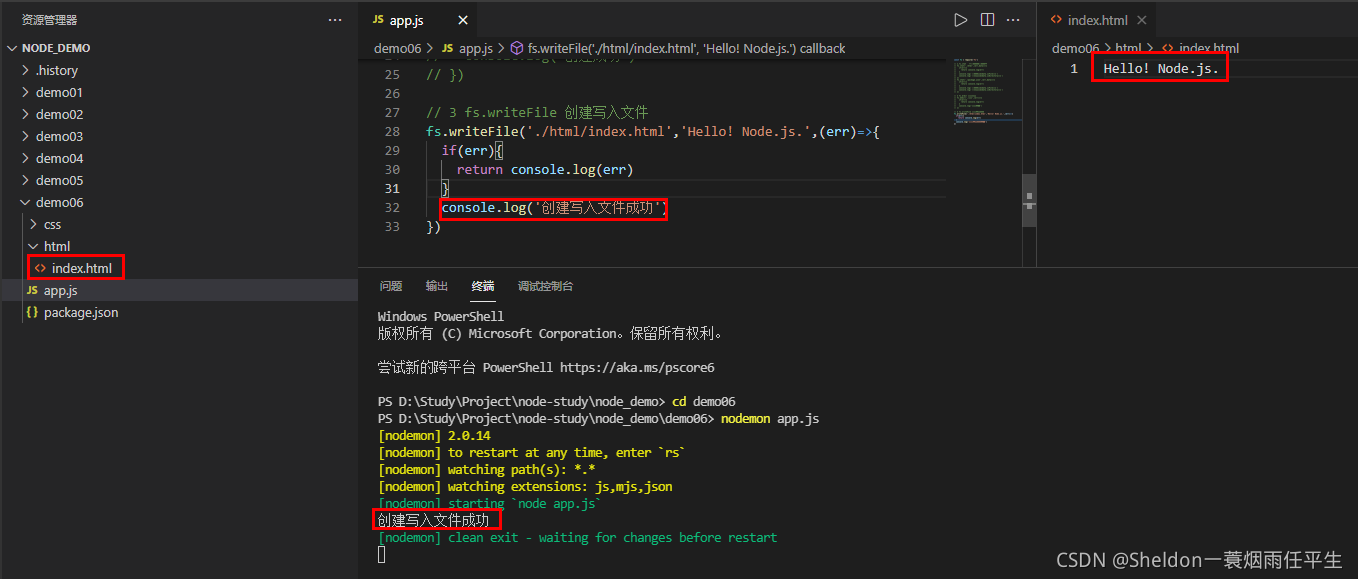1358x579 pixels.
Task: Close the index.html editor tab
Action: [x=1142, y=20]
